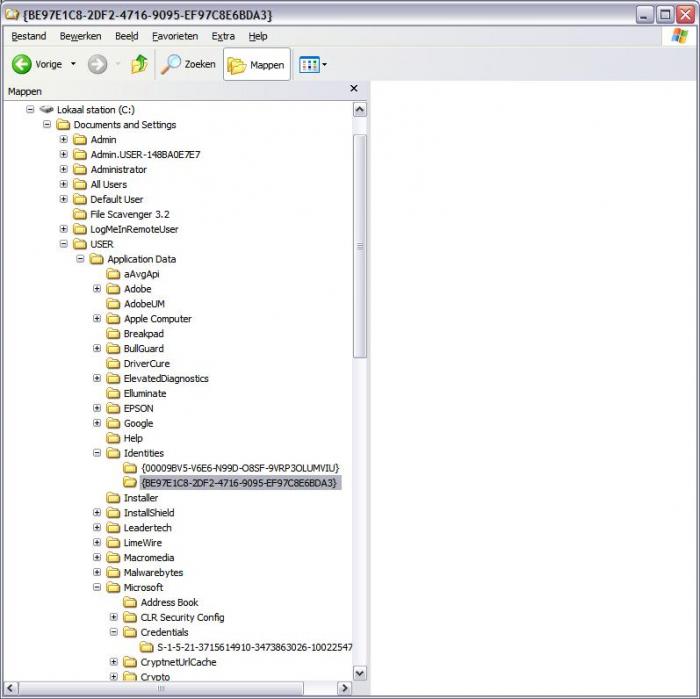This screenshot has height=699, width=700.
Task: Select the Elluminate folder icon
Action: point(113,393)
